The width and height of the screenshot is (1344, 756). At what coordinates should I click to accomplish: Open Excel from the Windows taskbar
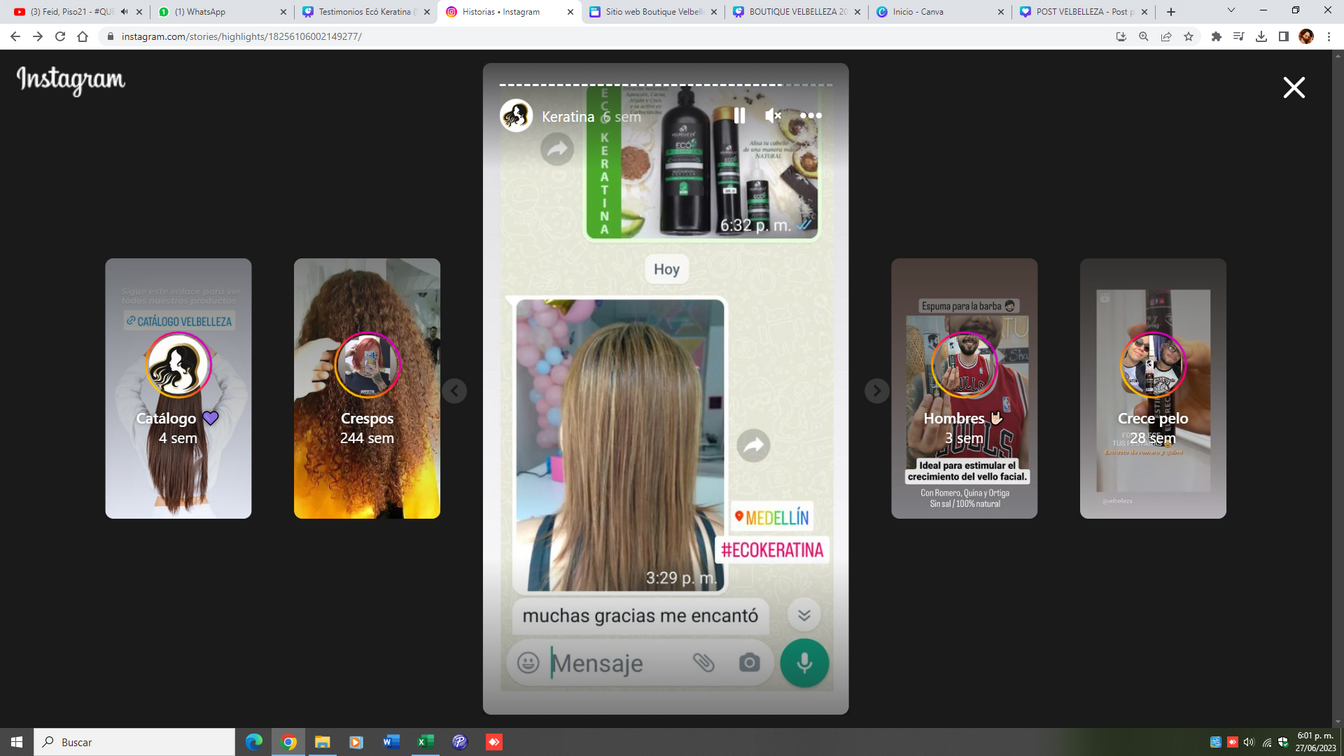click(425, 742)
